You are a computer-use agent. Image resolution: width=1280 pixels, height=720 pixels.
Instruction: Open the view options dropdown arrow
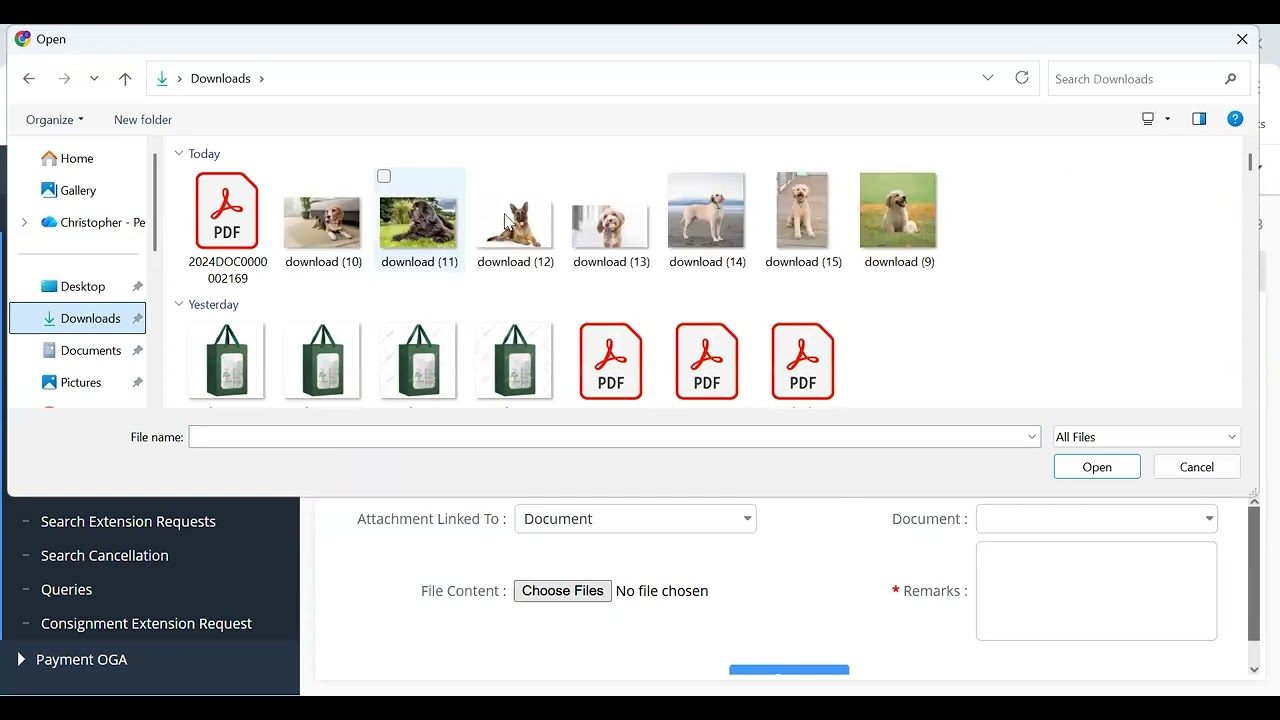coord(1168,119)
